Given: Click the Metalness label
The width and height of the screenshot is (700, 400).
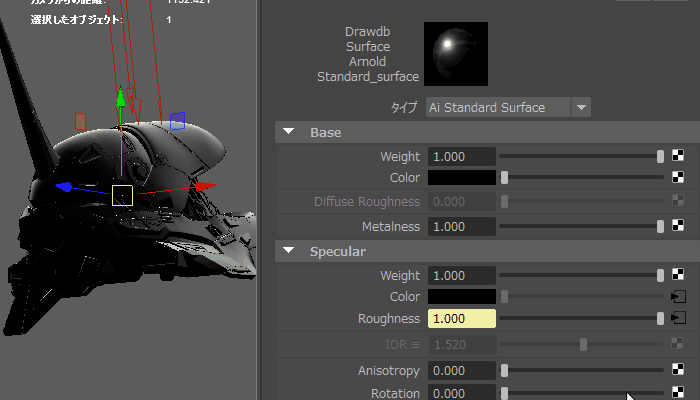Looking at the screenshot, I should click(391, 227).
